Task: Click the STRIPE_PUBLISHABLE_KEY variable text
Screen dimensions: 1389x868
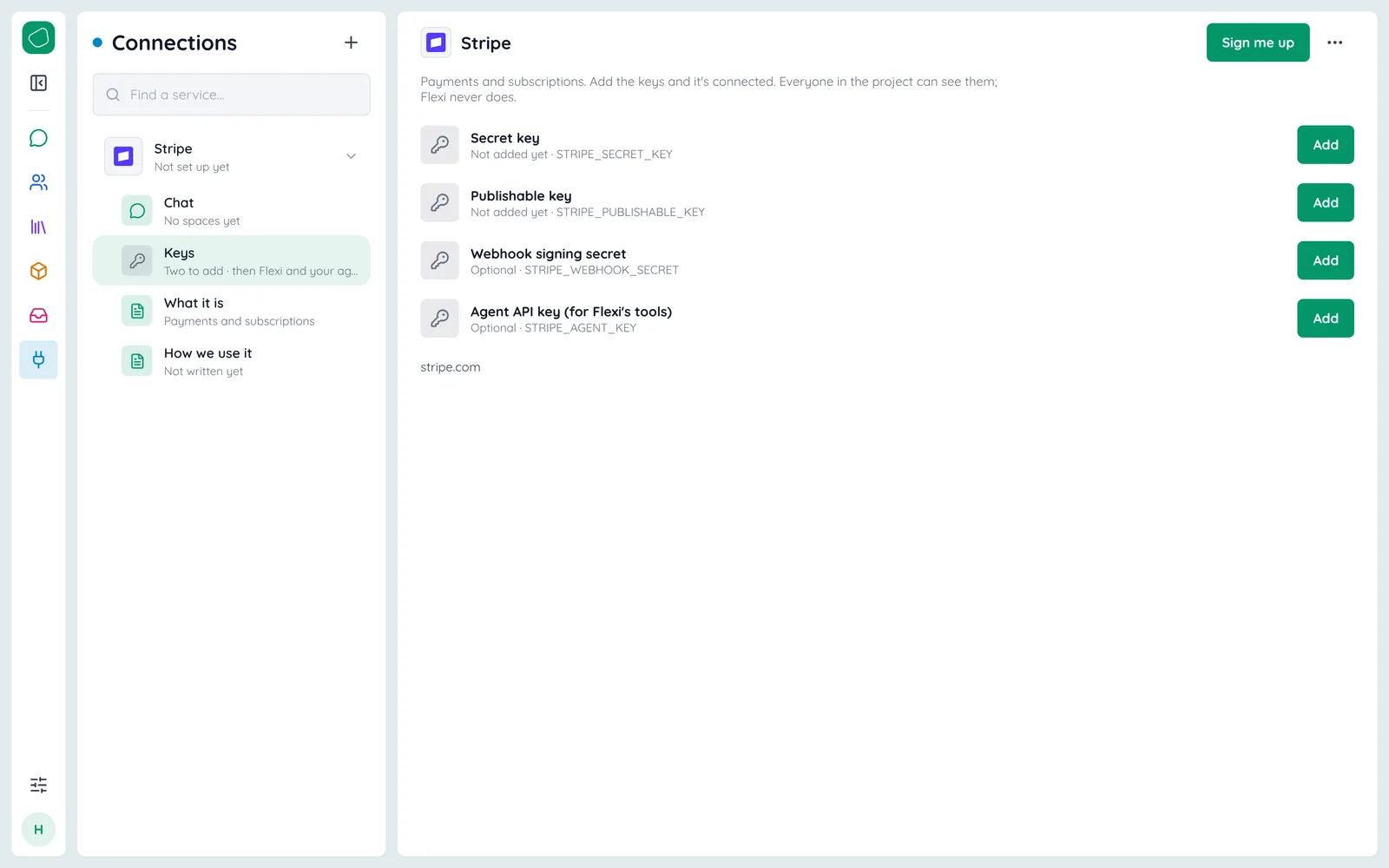Action: 630,213
